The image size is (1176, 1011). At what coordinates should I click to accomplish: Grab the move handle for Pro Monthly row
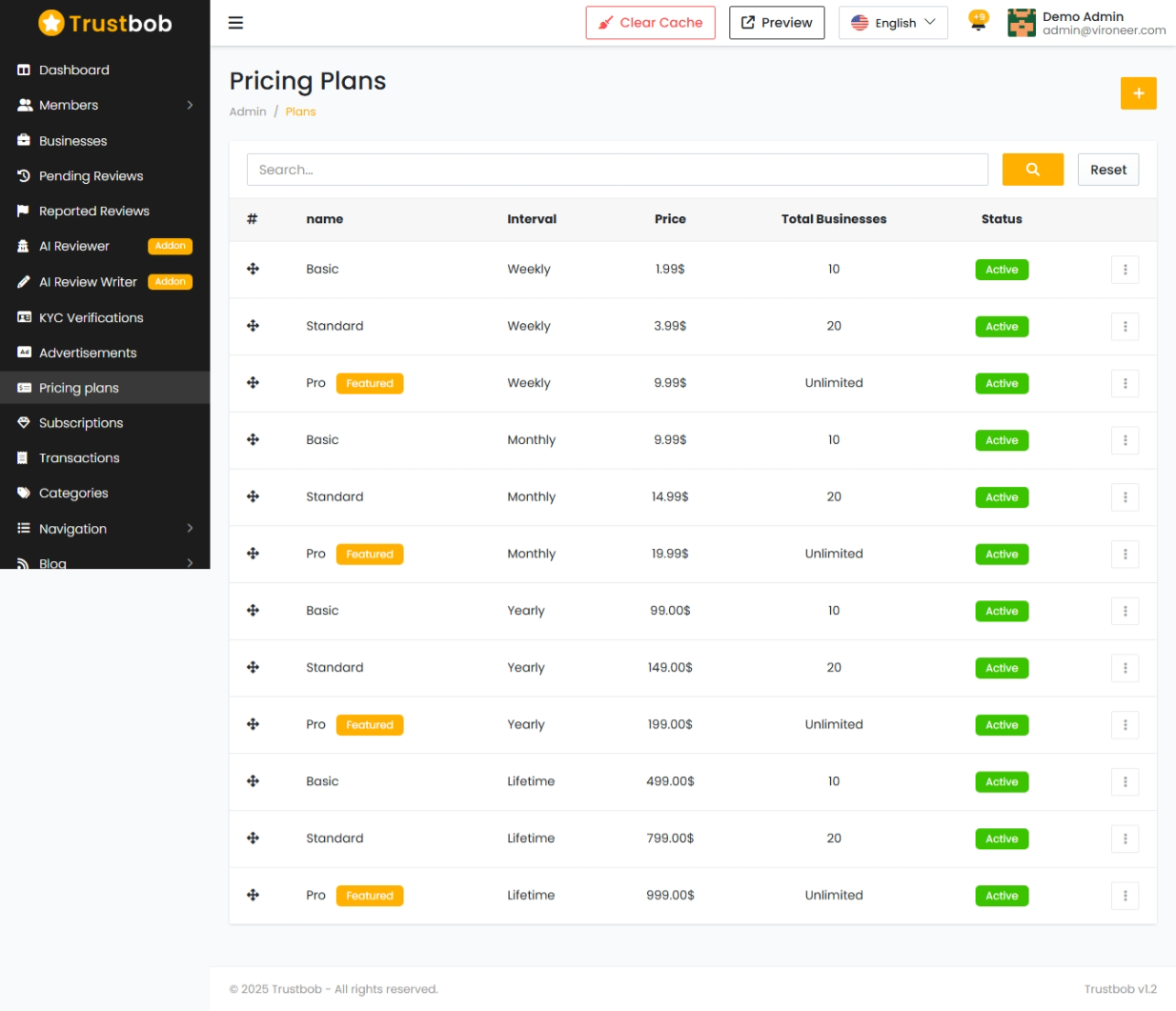253,554
